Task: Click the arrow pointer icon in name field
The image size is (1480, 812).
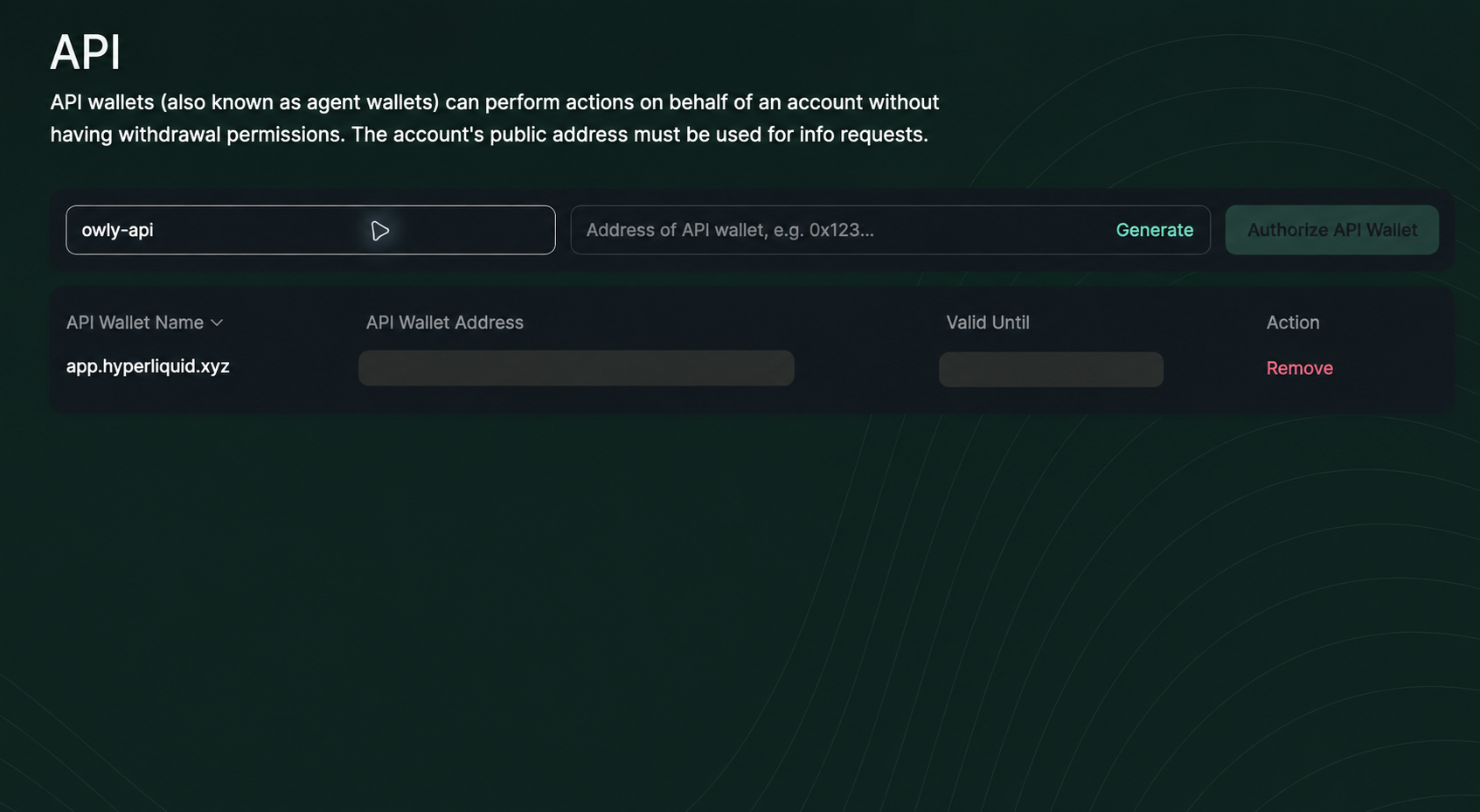Action: pyautogui.click(x=379, y=231)
